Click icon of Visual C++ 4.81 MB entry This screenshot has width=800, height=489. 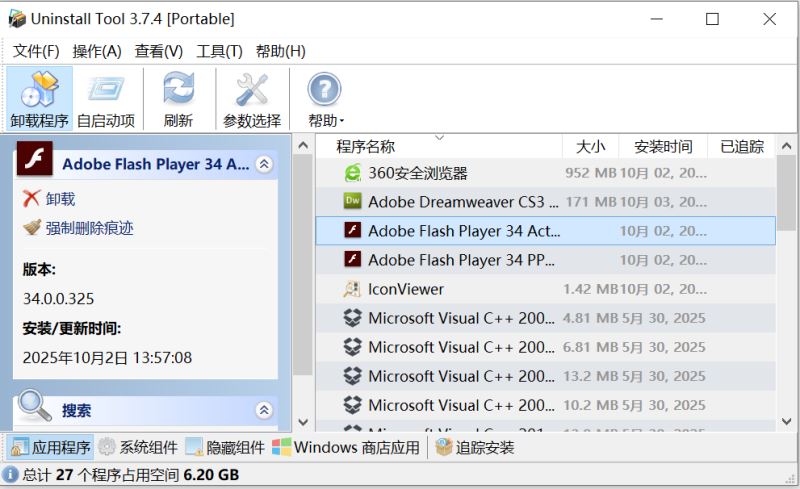tap(353, 318)
